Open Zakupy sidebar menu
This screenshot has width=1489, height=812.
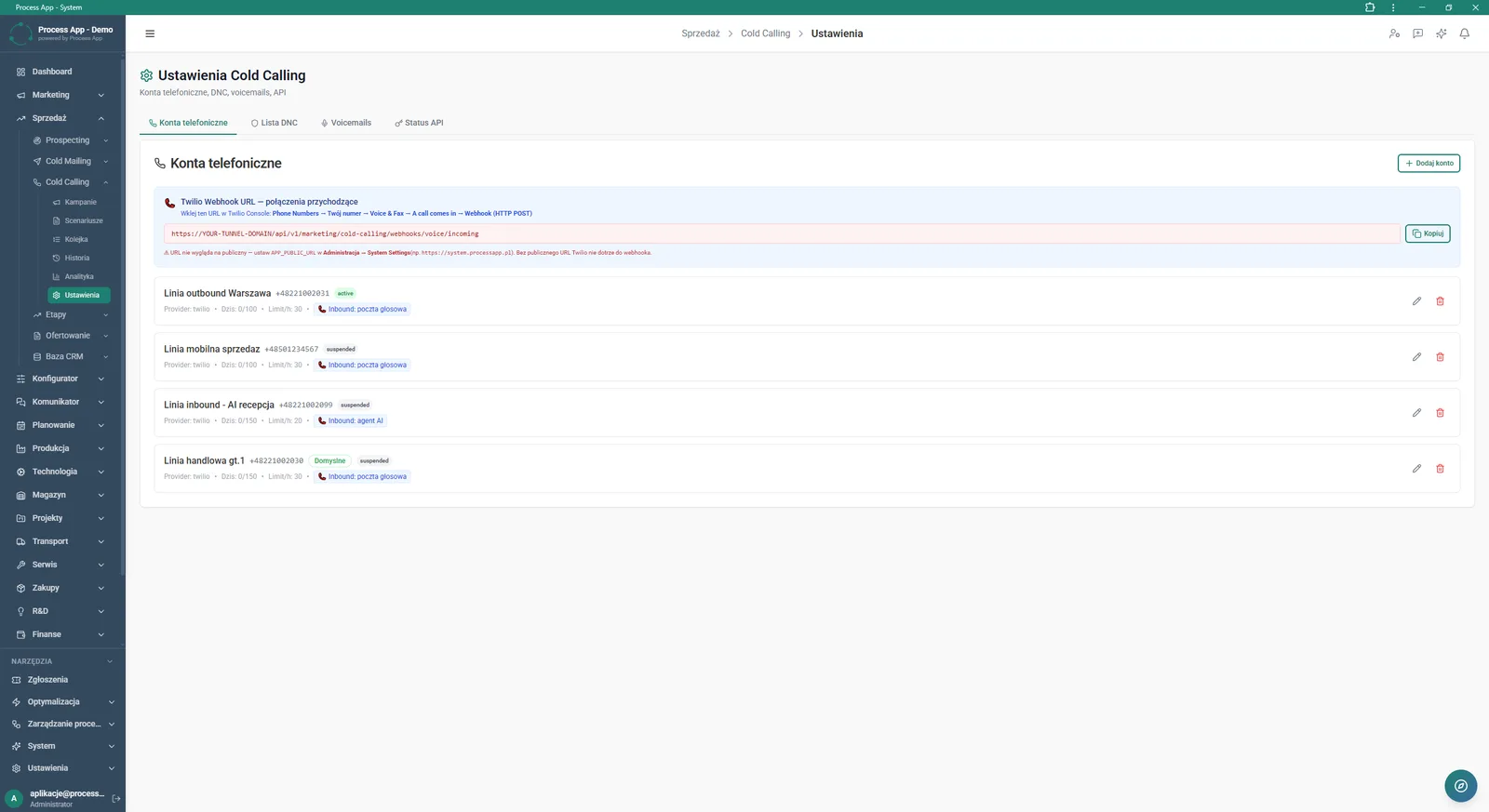62,588
